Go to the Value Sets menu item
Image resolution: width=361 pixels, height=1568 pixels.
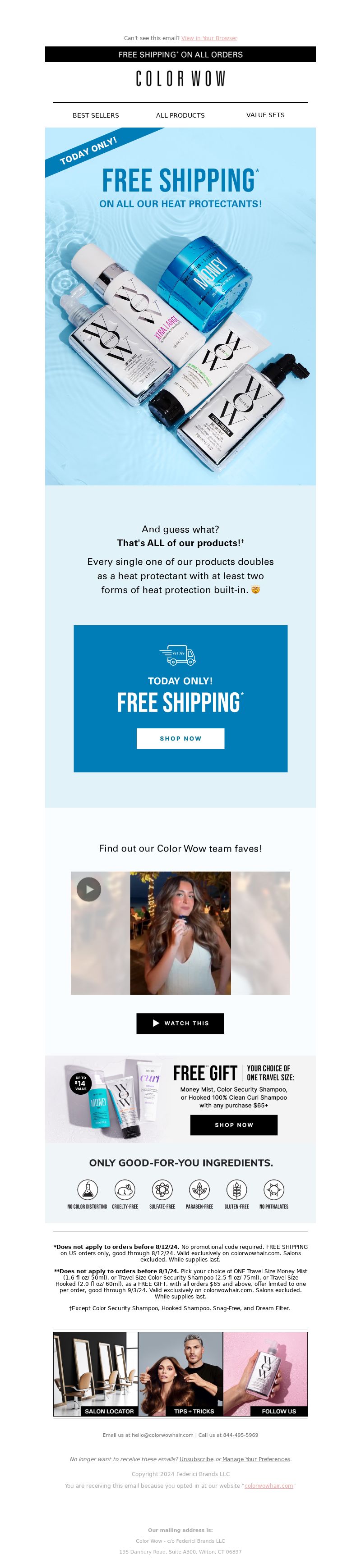[265, 114]
